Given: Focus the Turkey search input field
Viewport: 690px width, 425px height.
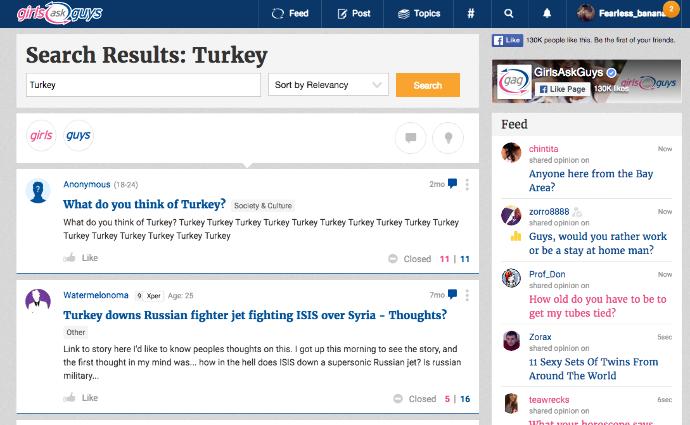Looking at the screenshot, I should click(143, 85).
